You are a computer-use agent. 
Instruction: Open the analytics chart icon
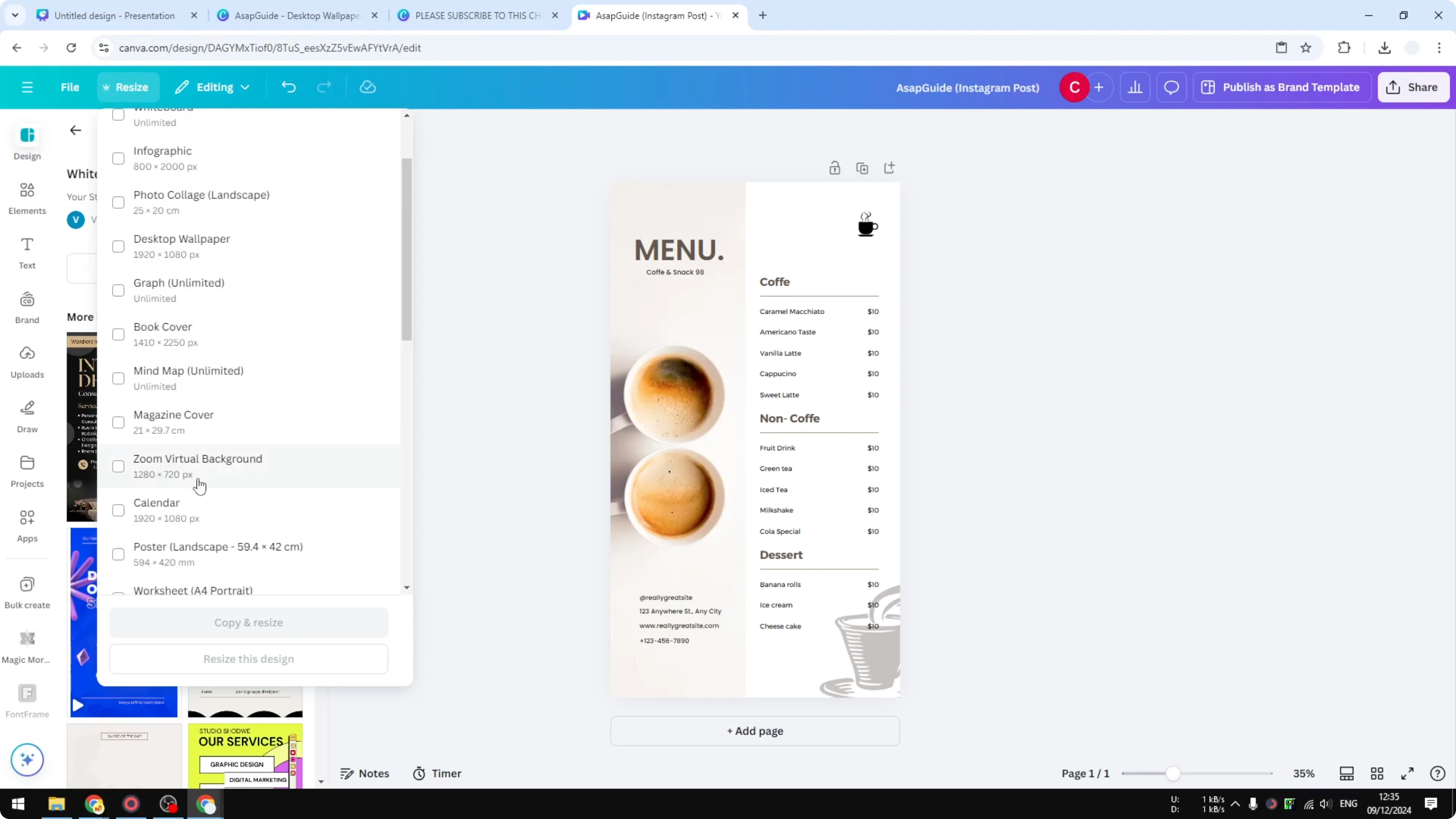(1135, 87)
